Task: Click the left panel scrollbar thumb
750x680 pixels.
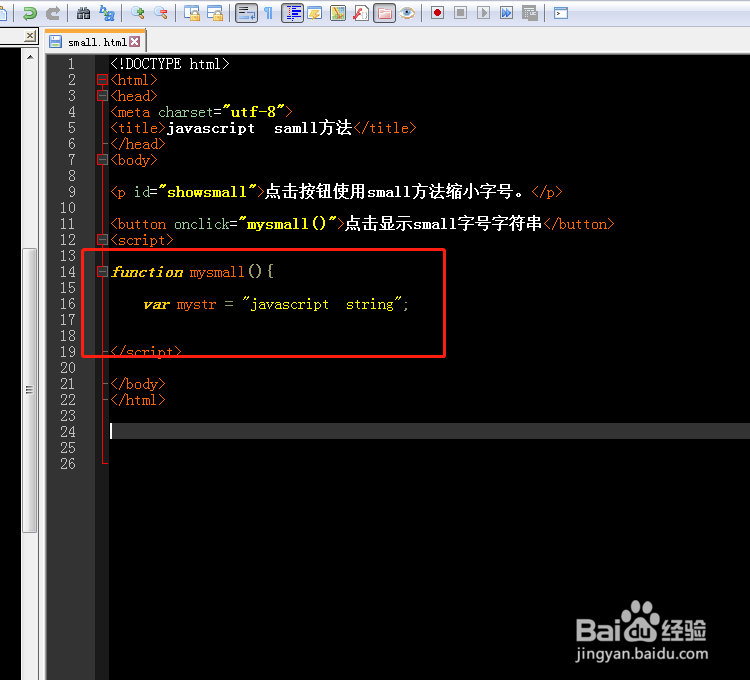Action: point(30,390)
